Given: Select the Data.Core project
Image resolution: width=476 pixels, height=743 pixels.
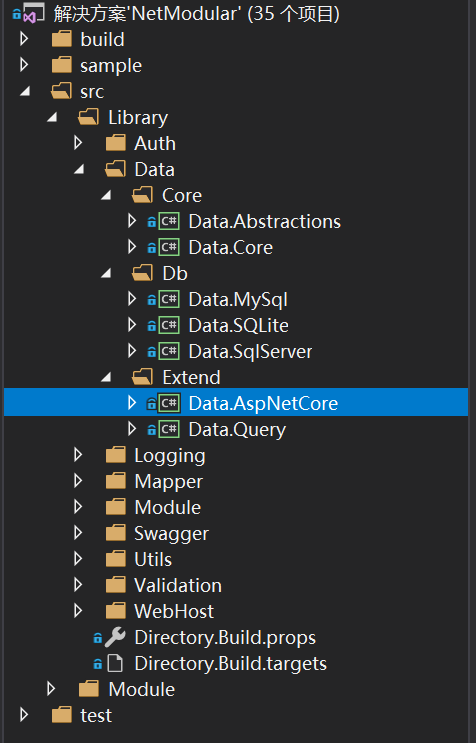Looking at the screenshot, I should pyautogui.click(x=231, y=247).
